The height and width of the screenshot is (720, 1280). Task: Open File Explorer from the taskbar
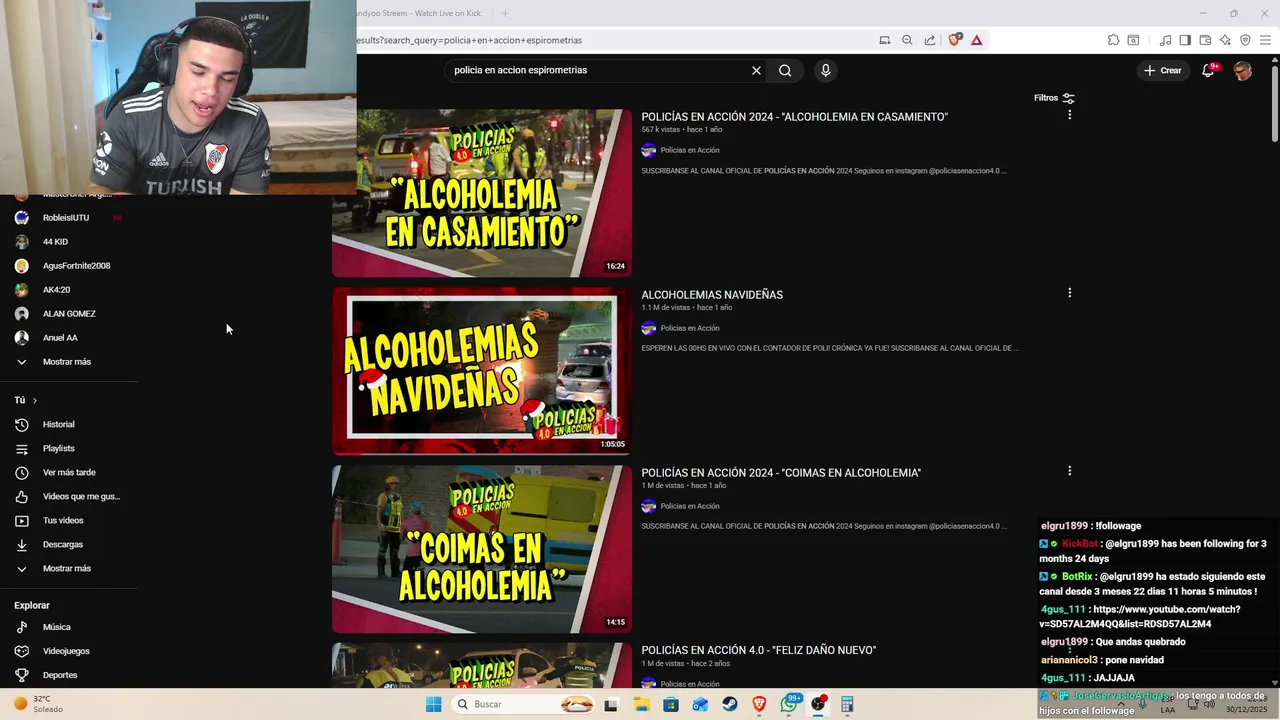tap(641, 704)
